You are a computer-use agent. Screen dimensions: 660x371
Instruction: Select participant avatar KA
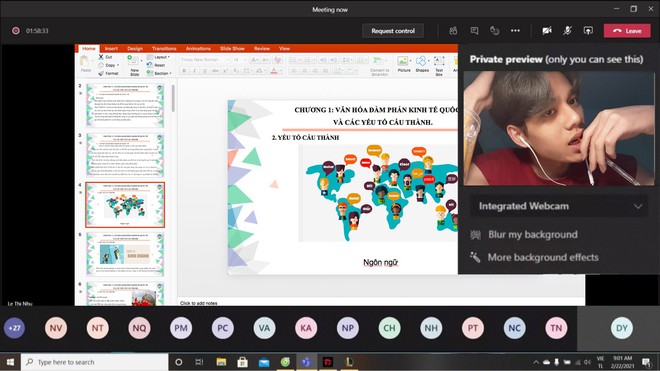point(306,328)
